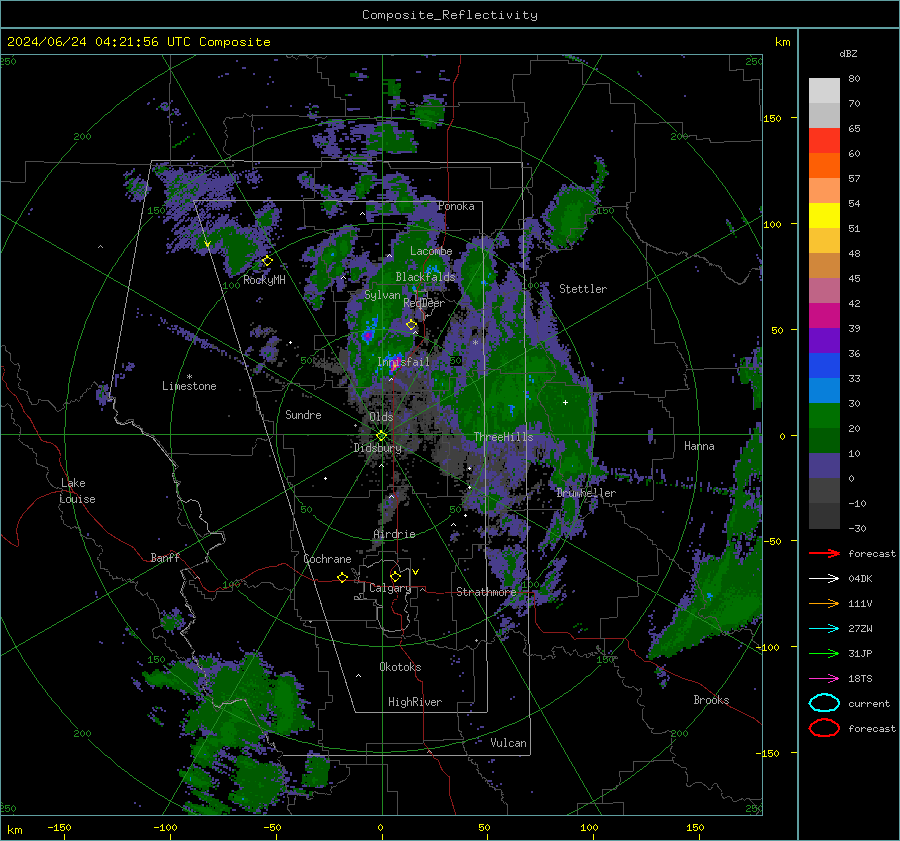The width and height of the screenshot is (900, 841).
Task: Click the Innisfail label
Action: tap(404, 362)
